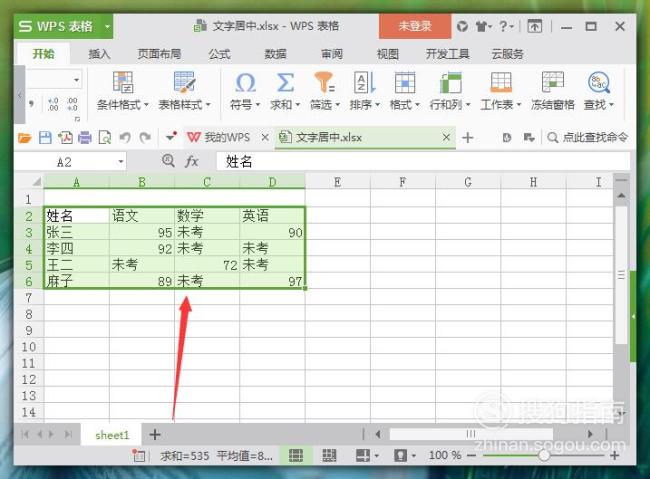650x479 pixels.
Task: Open the 插入 ribbon tab
Action: [99, 54]
